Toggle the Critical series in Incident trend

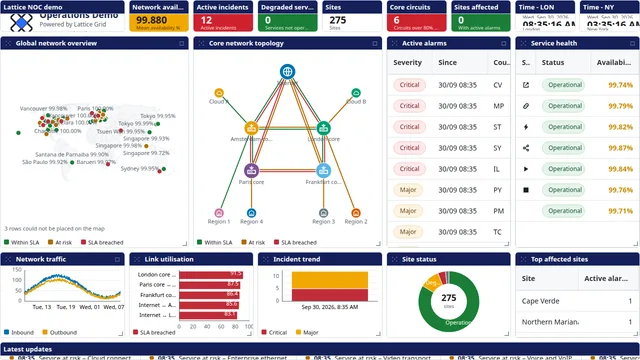point(274,332)
